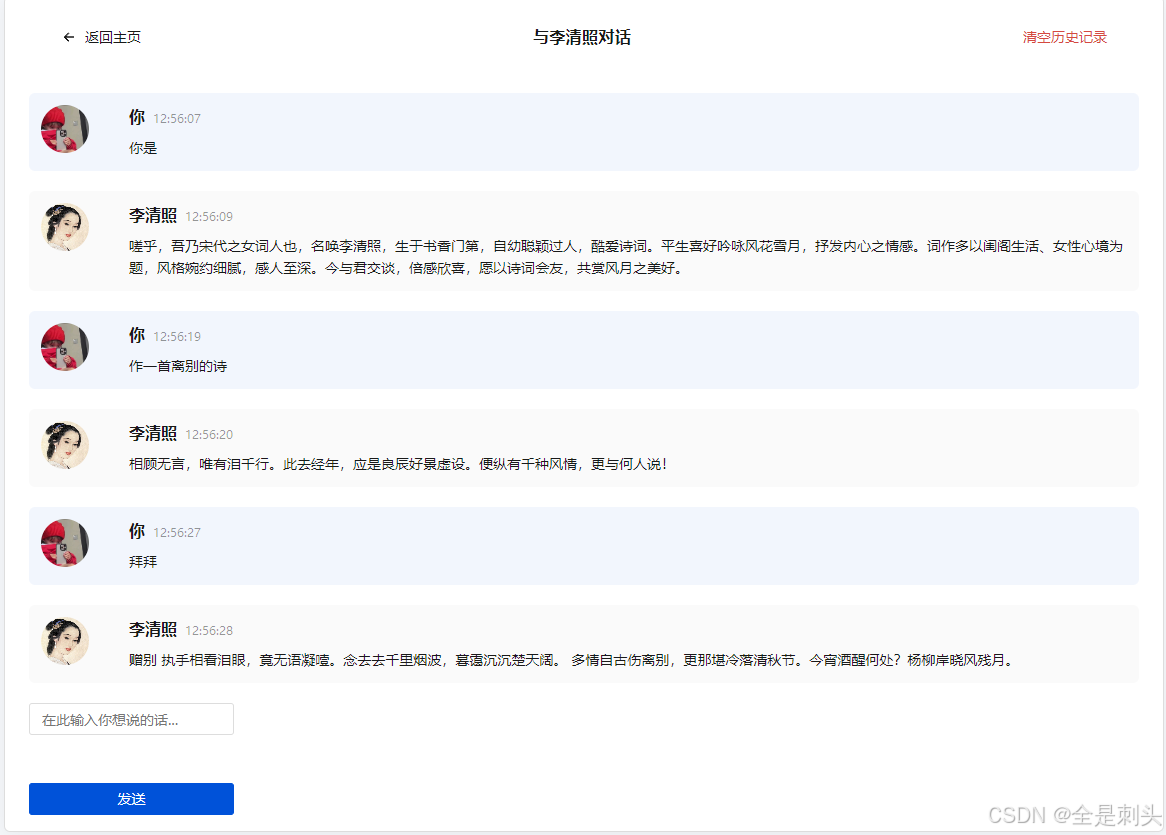The image size is (1166, 835).
Task: Click the message text 拜拜
Action: 143,561
